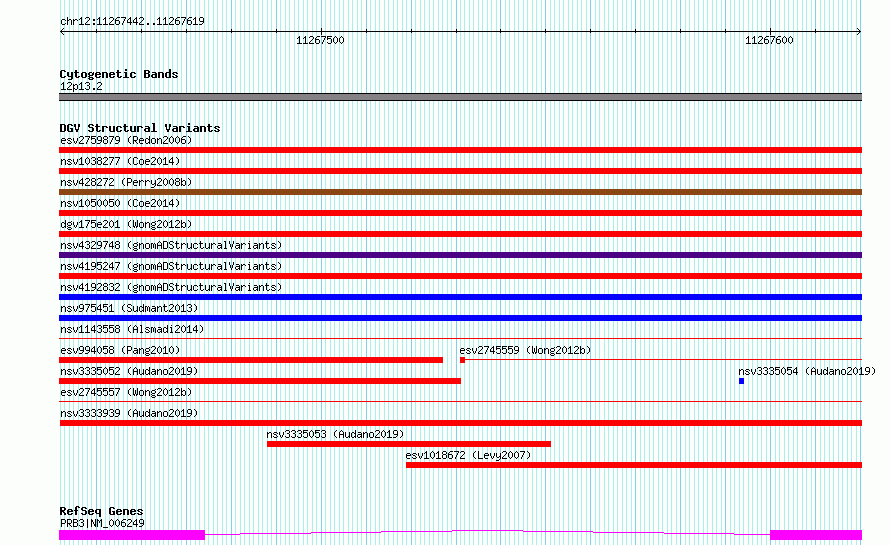
Task: Open variant esv2759879 (Redon2006)
Action: click(x=126, y=140)
